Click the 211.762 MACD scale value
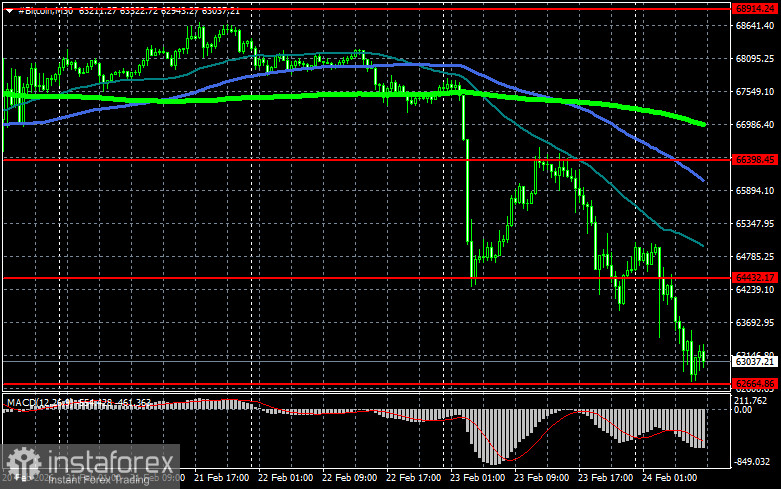 (751, 401)
